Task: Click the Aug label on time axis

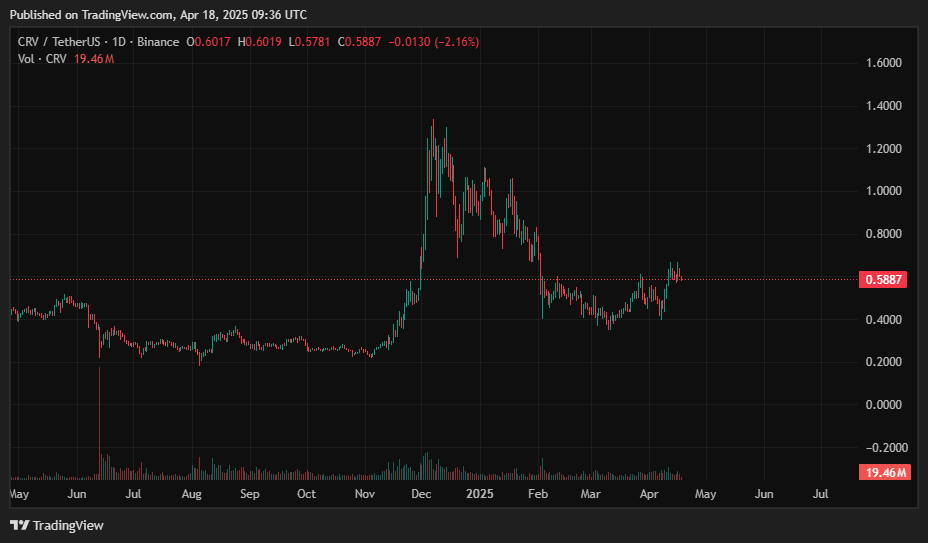Action: tap(191, 494)
